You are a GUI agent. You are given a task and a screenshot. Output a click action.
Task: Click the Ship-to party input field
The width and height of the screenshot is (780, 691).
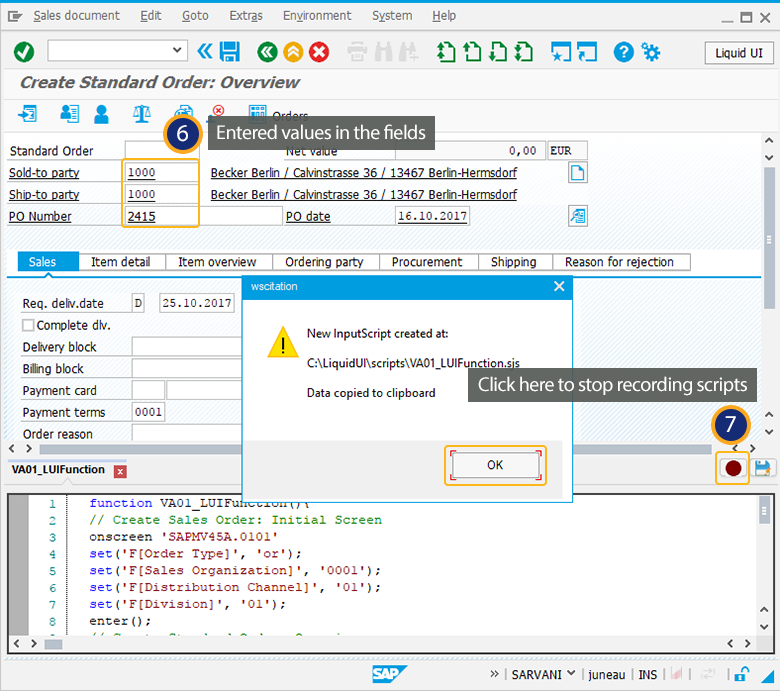pos(160,194)
